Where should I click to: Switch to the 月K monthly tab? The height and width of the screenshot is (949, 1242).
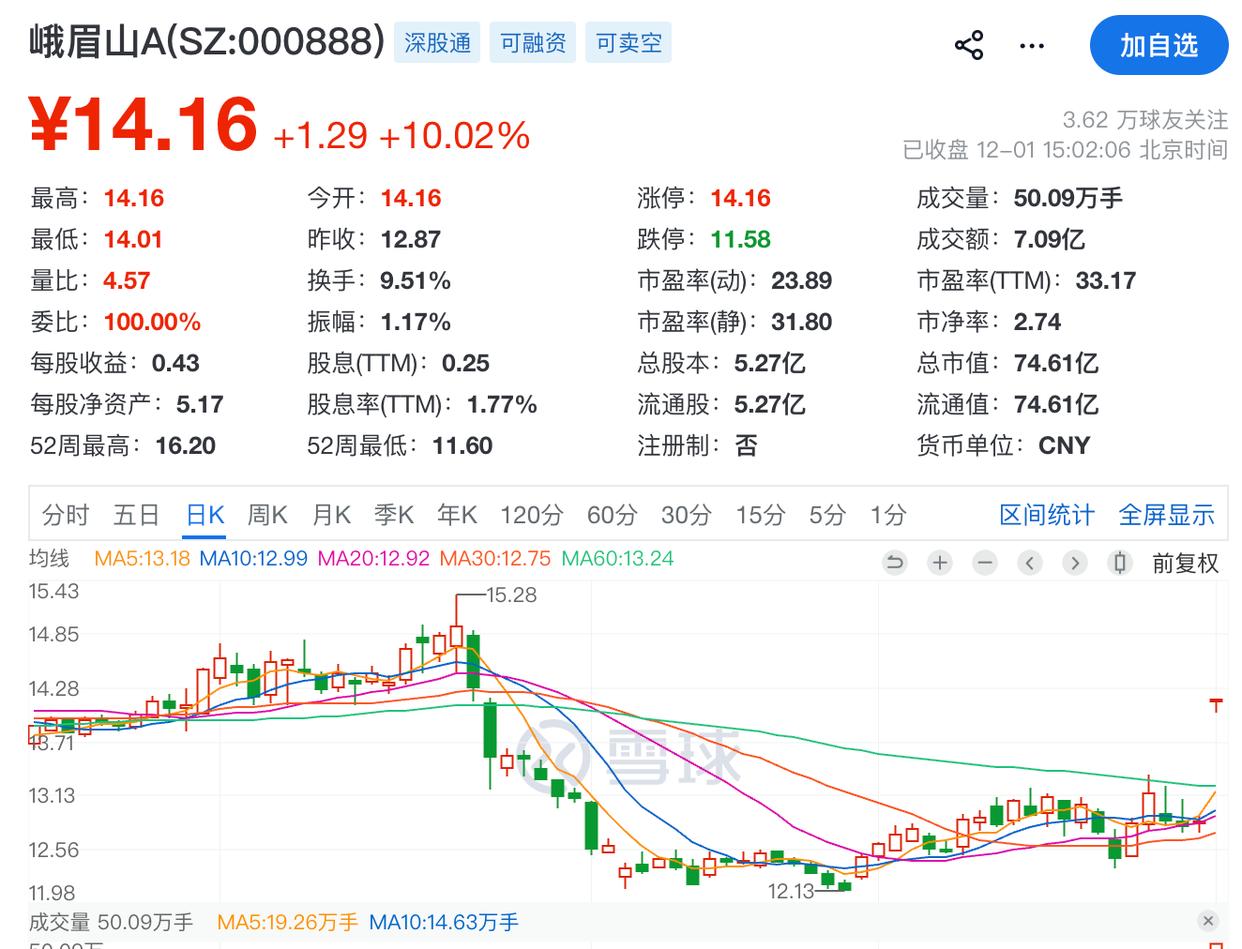(331, 515)
